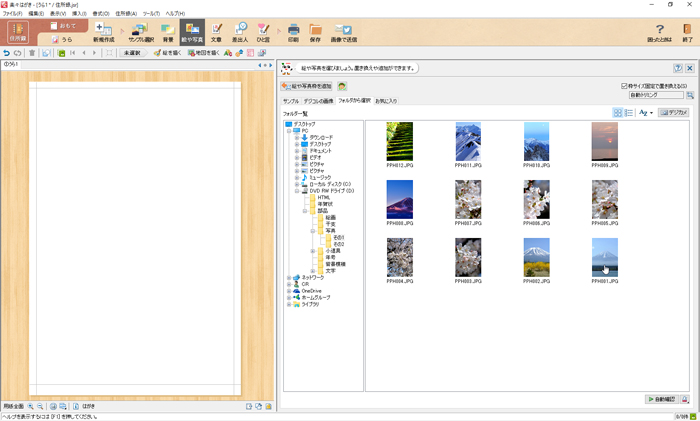The height and width of the screenshot is (421, 700).
Task: Select the おもて (front side) option
Action: [64, 25]
